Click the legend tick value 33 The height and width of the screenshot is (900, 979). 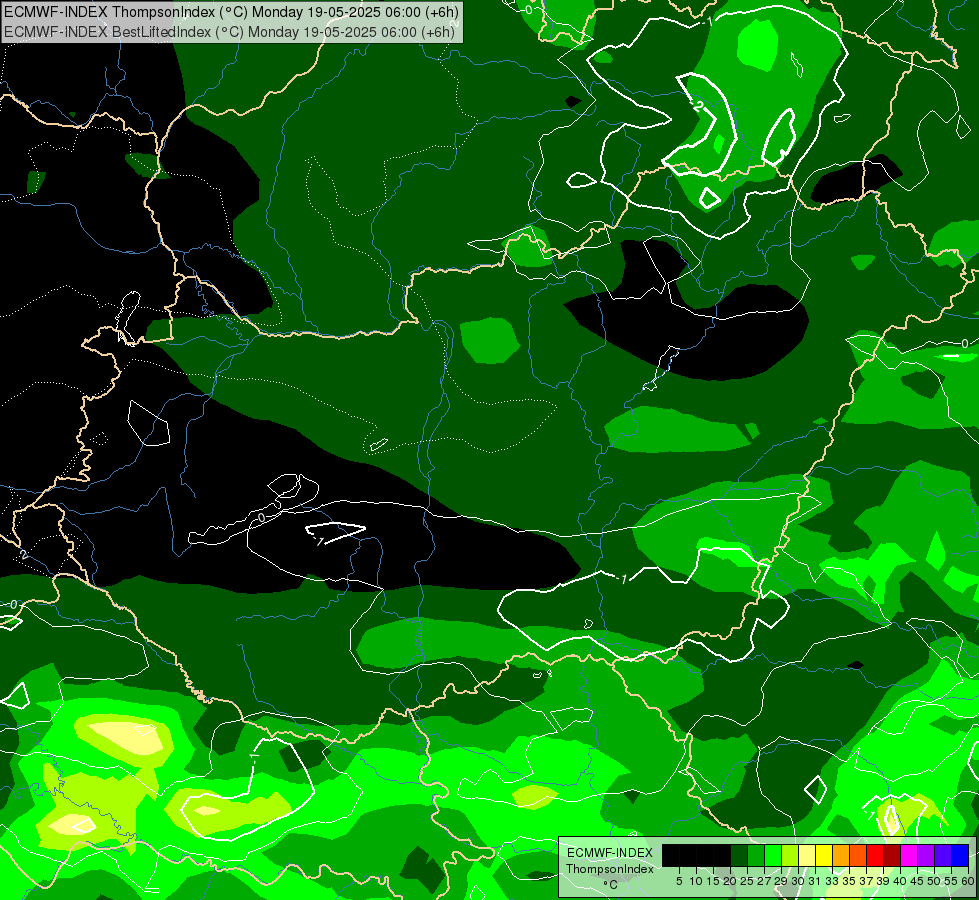coord(832,881)
